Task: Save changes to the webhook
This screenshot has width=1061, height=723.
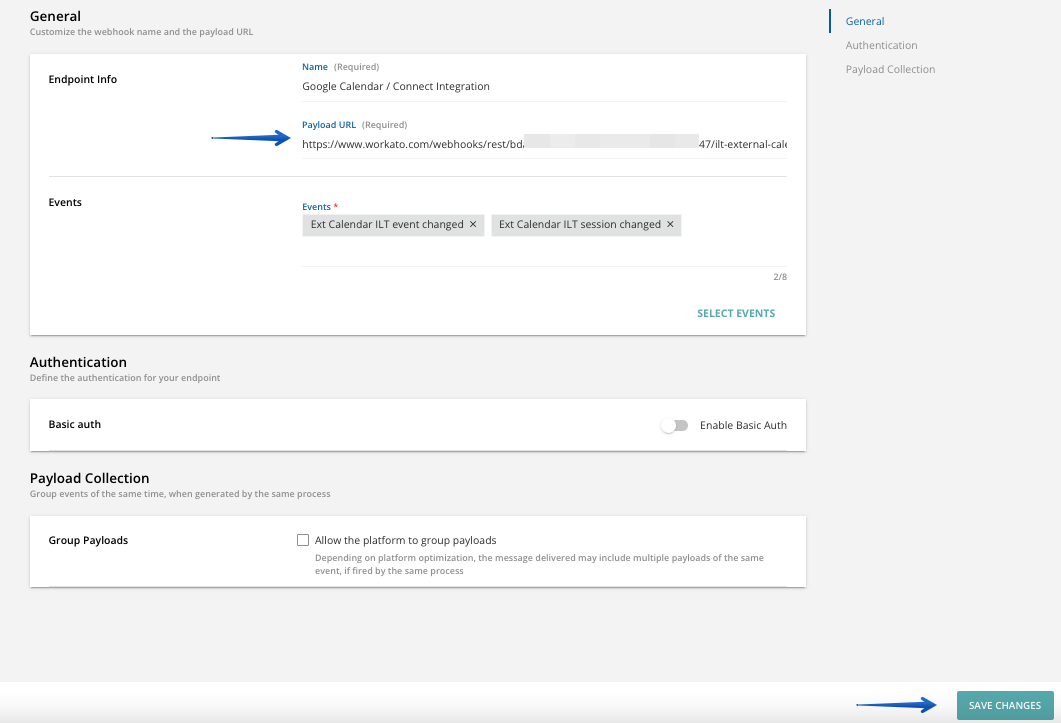Action: click(1005, 705)
